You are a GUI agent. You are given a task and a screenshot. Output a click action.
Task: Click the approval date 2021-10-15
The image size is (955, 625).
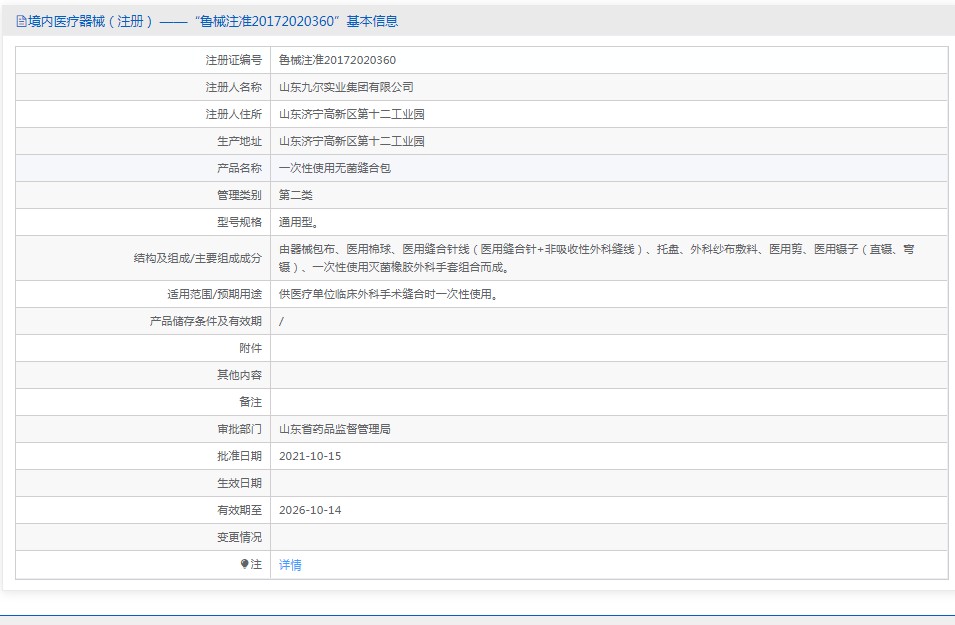310,456
